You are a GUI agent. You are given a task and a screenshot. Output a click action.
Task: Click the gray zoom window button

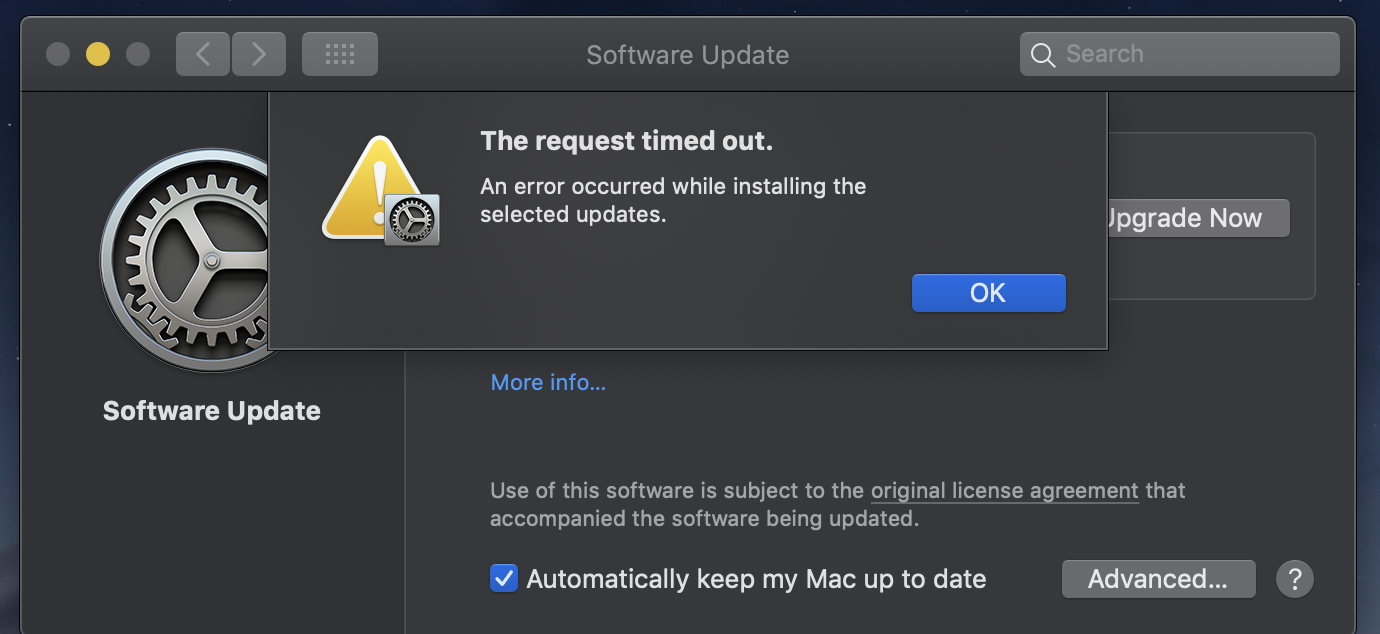click(138, 54)
